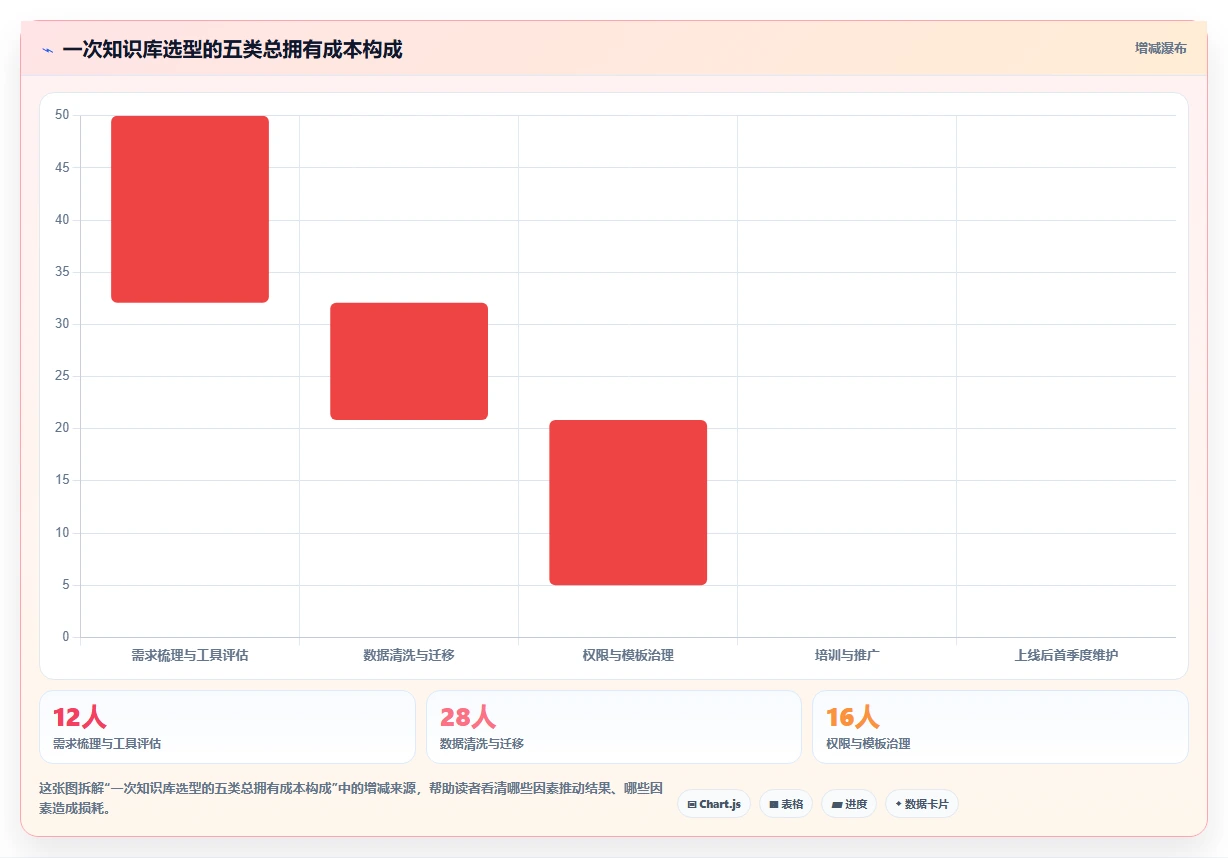
Task: Click the 表格 tag chip
Action: tap(786, 804)
